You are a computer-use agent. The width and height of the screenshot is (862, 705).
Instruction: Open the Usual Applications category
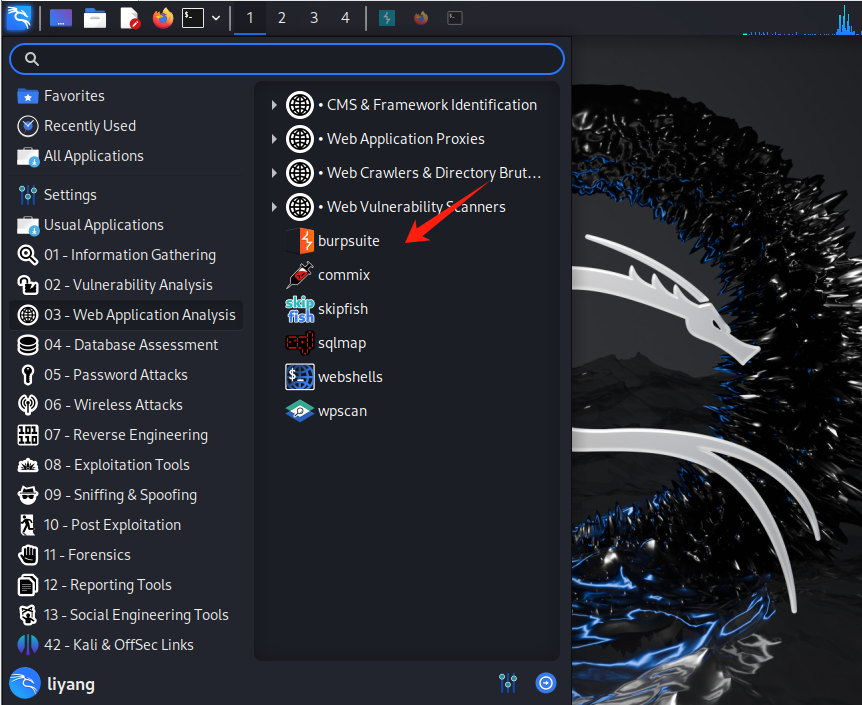click(x=126, y=225)
